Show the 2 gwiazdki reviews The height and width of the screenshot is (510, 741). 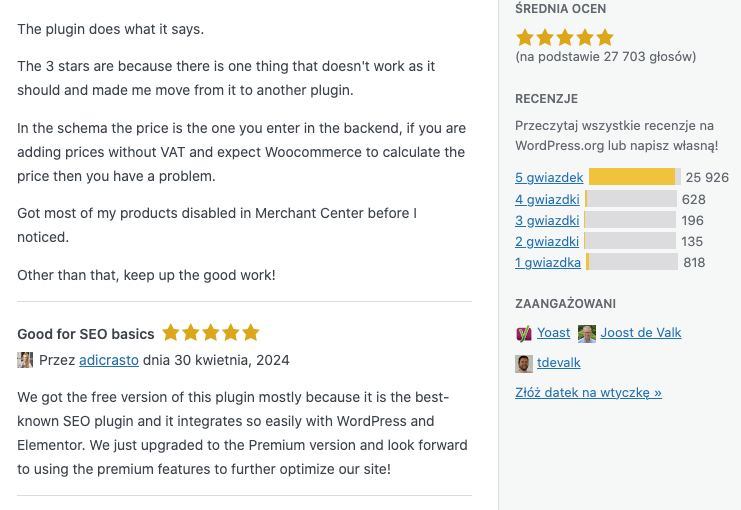pyautogui.click(x=547, y=241)
